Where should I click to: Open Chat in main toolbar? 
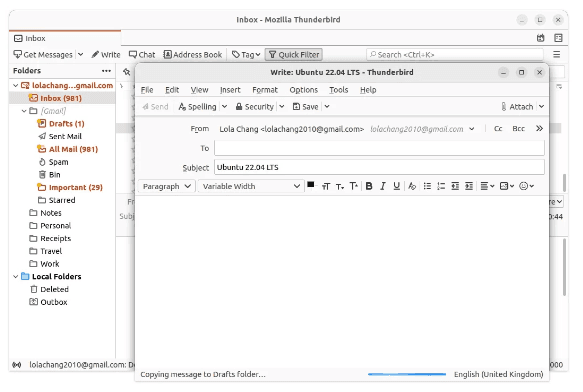142,55
